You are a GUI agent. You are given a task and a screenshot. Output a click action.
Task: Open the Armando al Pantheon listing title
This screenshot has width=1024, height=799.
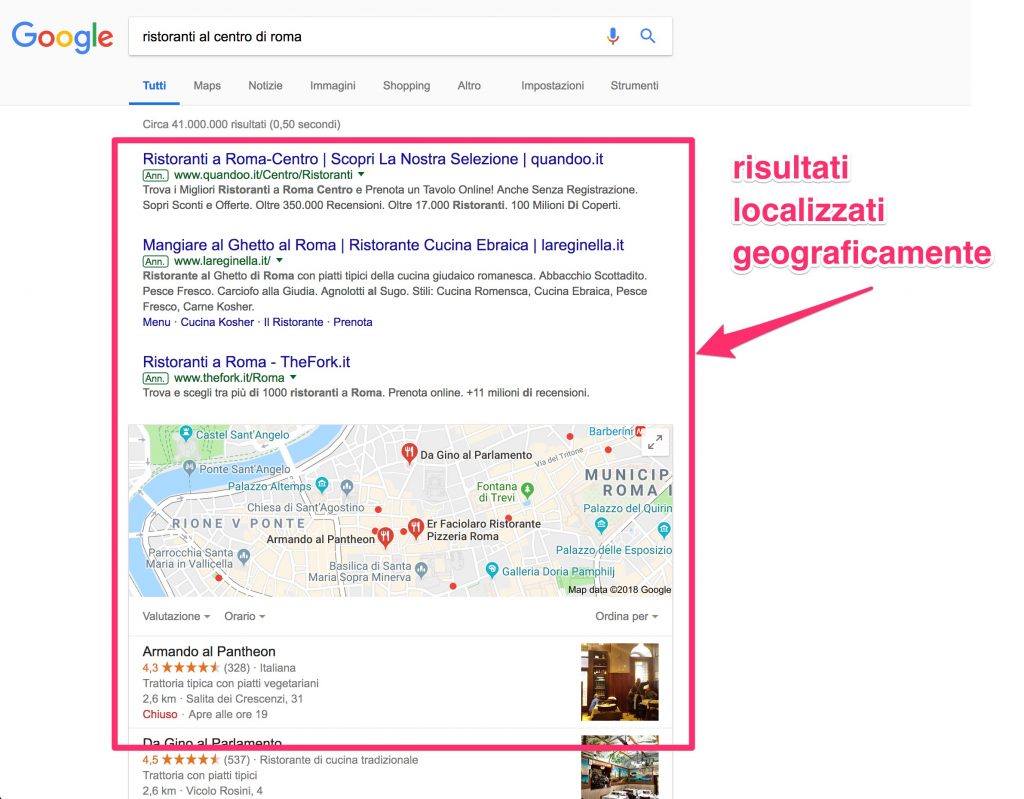tap(209, 651)
